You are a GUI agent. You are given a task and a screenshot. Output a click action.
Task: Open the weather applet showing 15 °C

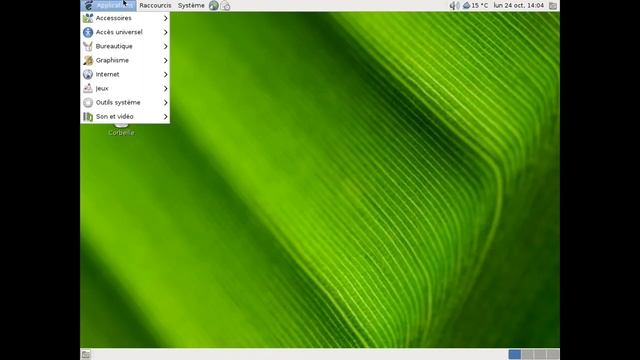pos(476,5)
